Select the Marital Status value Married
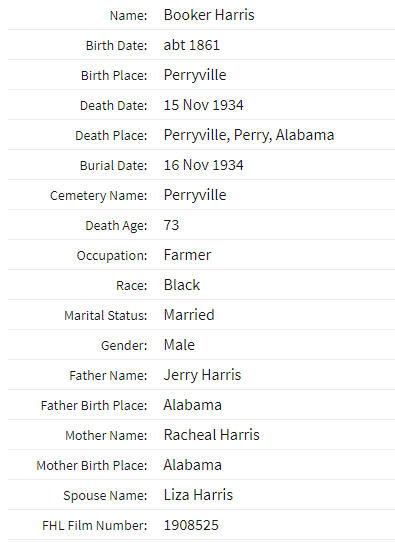 tap(189, 315)
